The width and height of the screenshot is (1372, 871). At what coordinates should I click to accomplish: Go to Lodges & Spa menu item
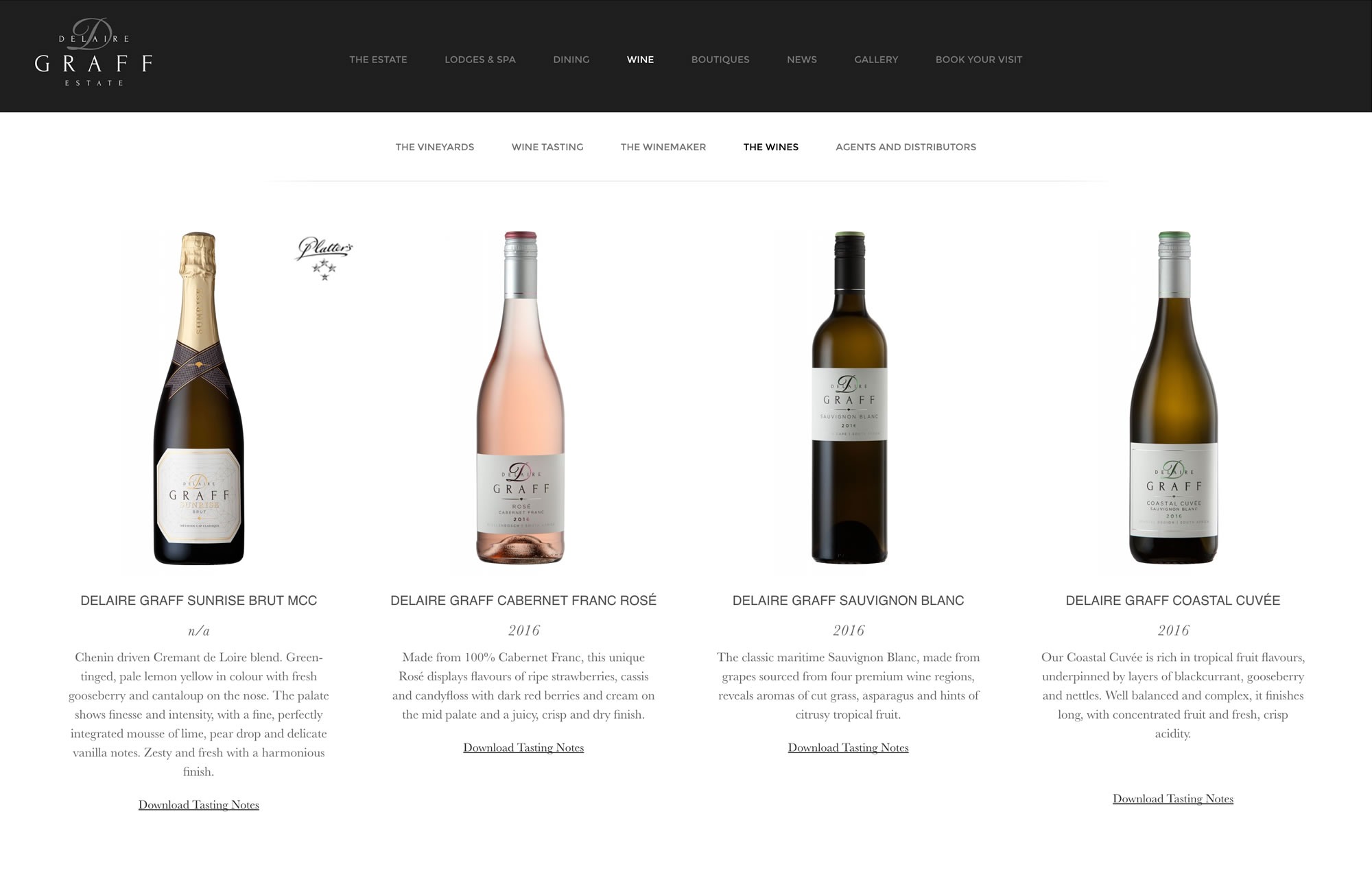[480, 60]
